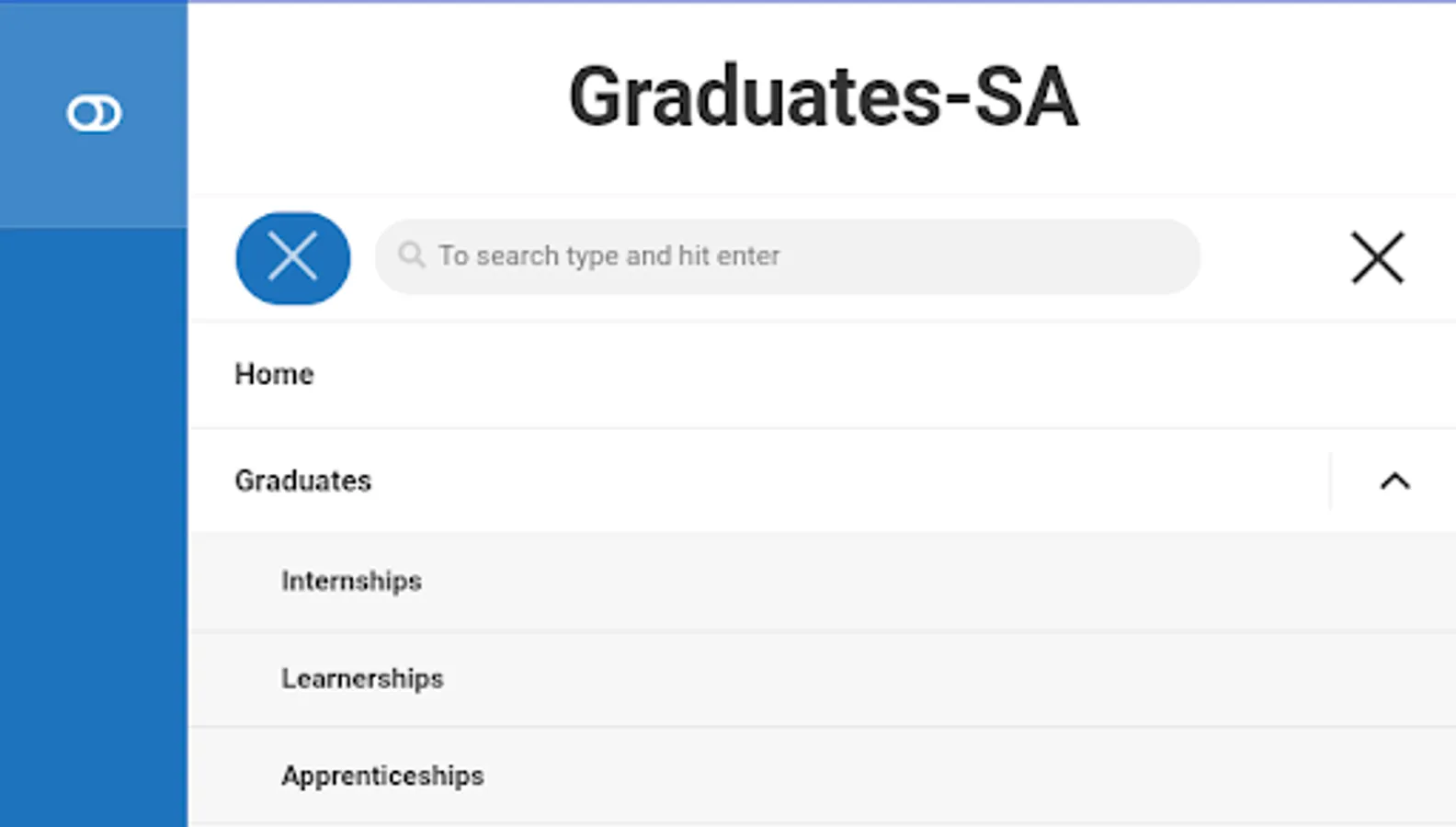This screenshot has width=1456, height=827.
Task: Click the magnifying glass search icon
Action: [x=411, y=255]
